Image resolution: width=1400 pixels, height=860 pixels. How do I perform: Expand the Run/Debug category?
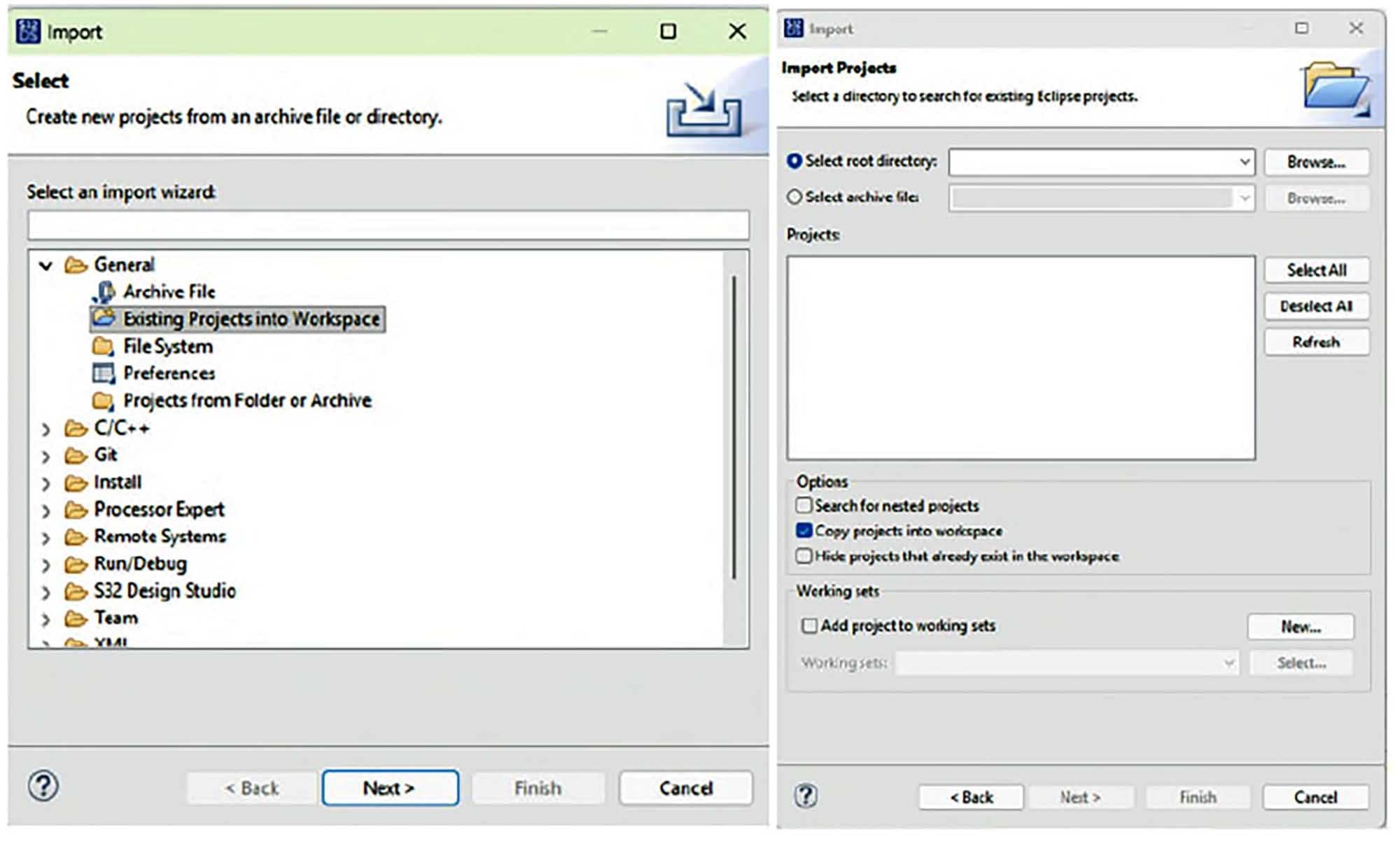[x=46, y=565]
